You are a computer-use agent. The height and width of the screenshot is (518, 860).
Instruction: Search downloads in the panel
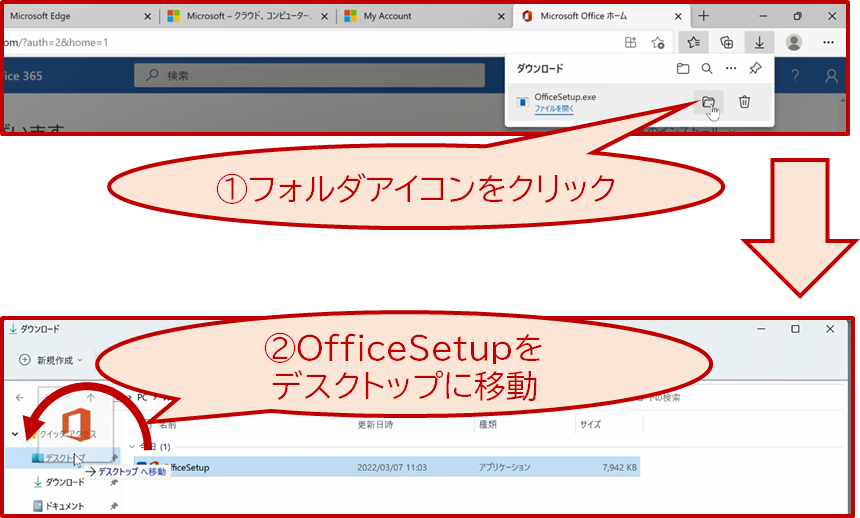[707, 69]
